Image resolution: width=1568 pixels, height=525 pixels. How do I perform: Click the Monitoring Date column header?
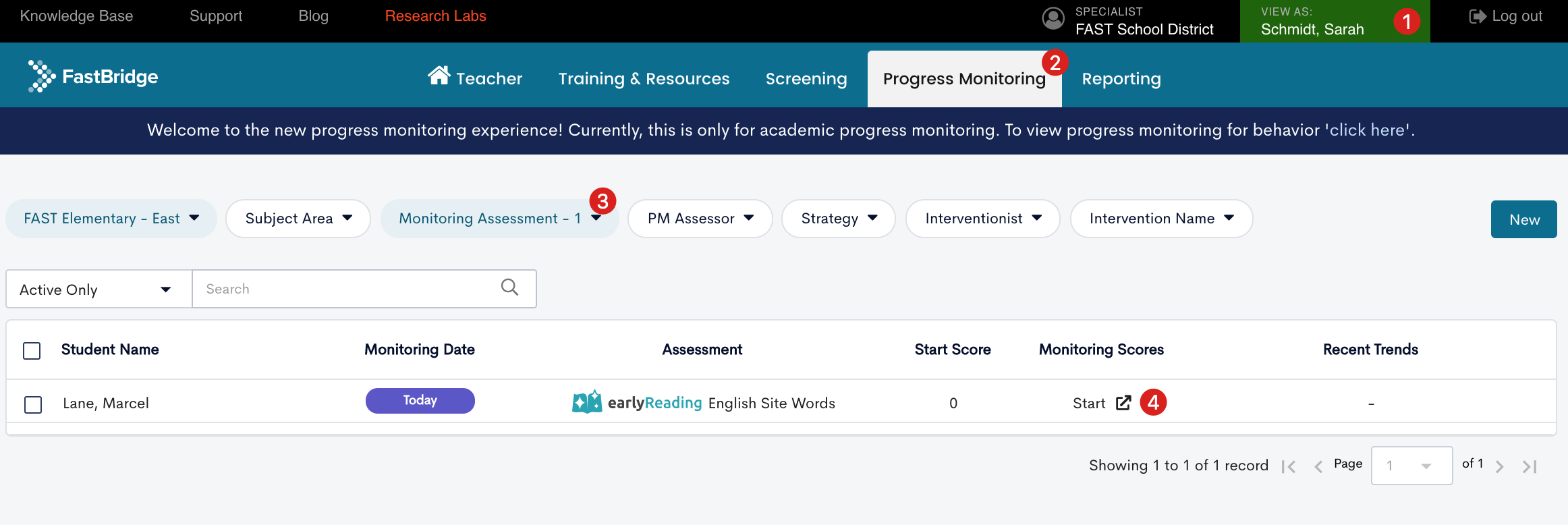420,350
